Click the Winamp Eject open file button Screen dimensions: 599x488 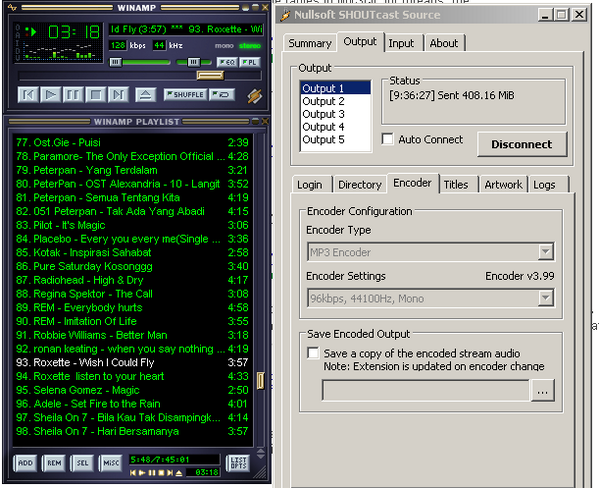(x=146, y=94)
